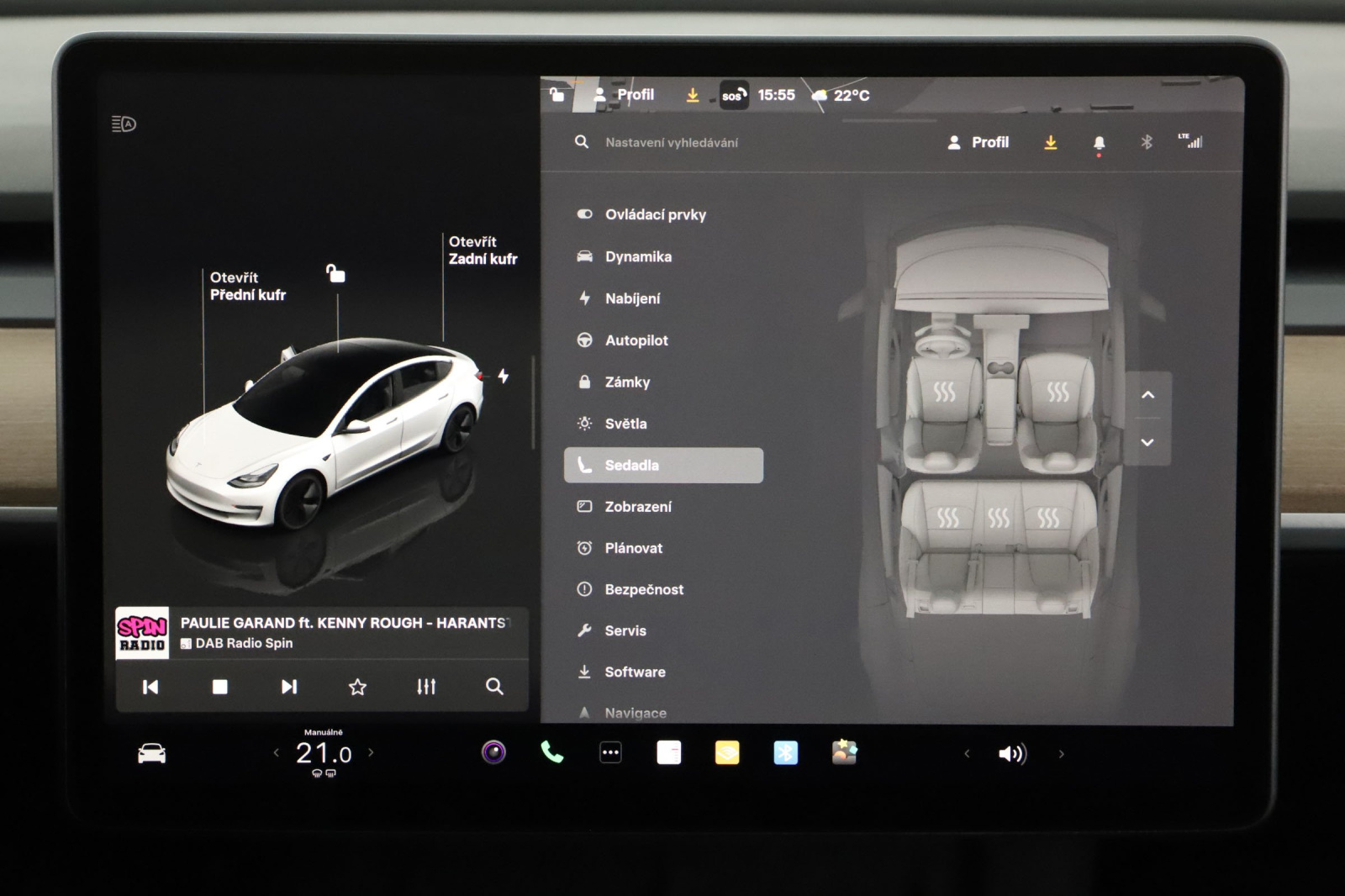Open the Bluetooth app in dock

coord(785,753)
